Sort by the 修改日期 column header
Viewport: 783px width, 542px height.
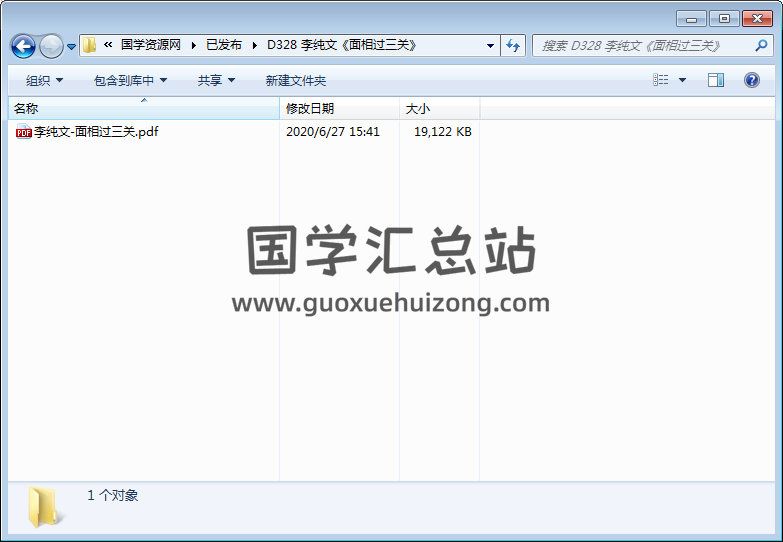click(340, 108)
